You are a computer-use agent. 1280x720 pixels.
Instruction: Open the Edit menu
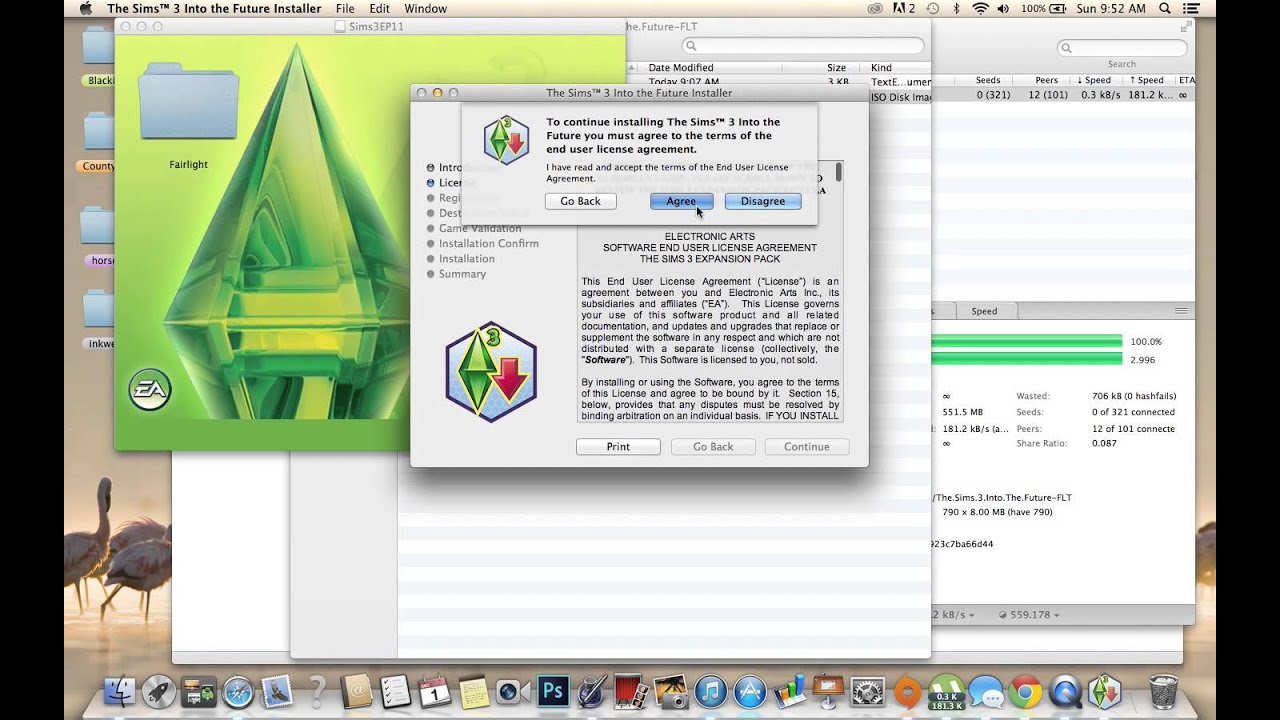point(379,8)
